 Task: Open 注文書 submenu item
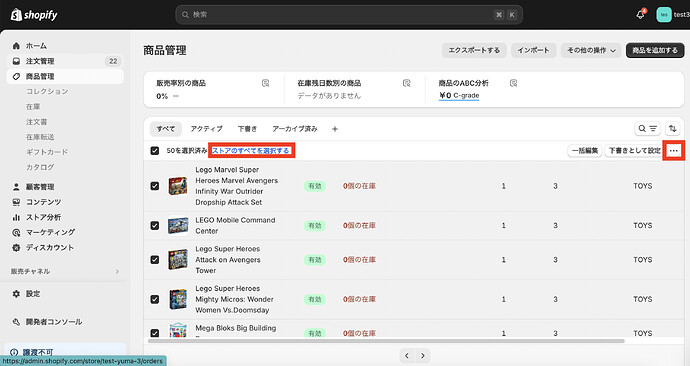click(x=37, y=121)
